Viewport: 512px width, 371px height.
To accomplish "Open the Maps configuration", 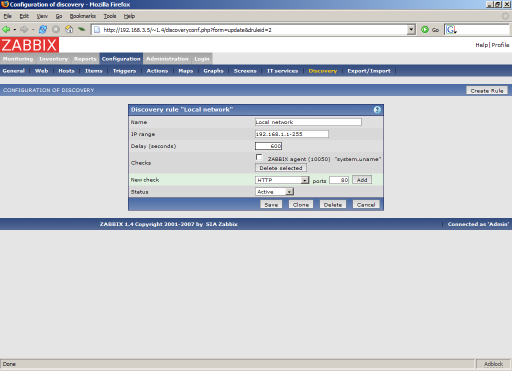I will click(x=186, y=71).
